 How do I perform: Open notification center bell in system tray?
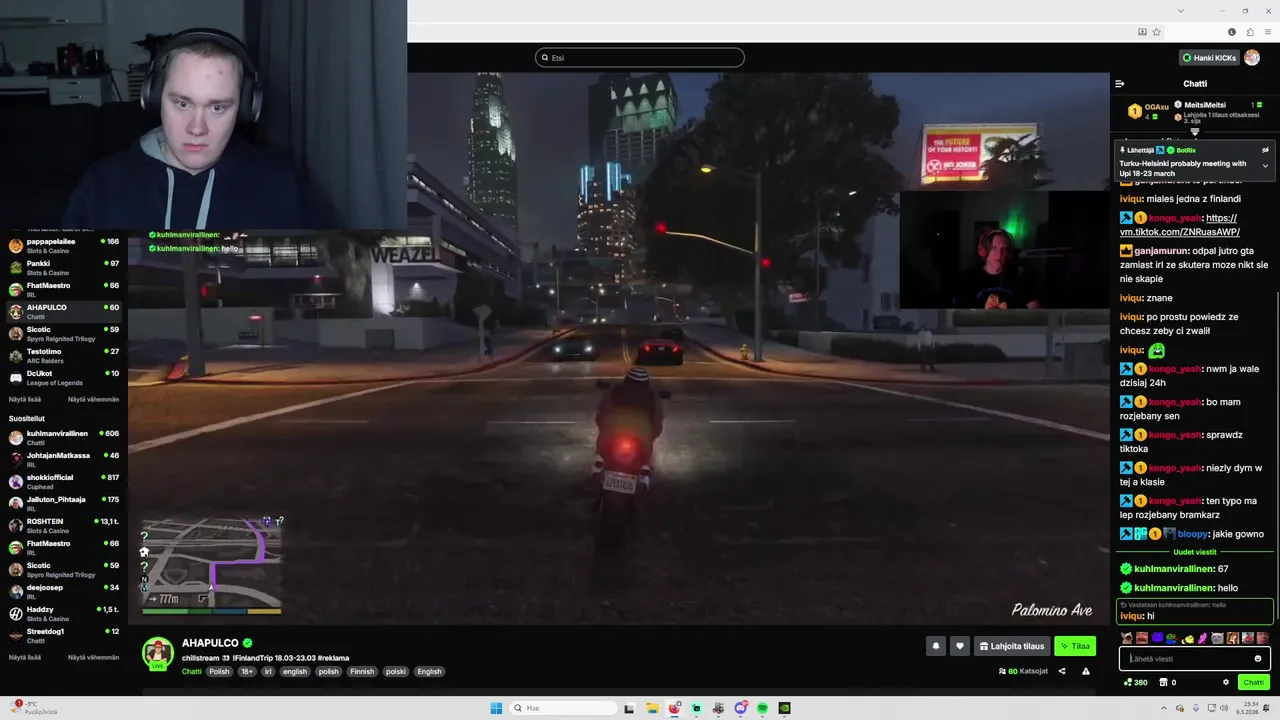tap(1266, 708)
